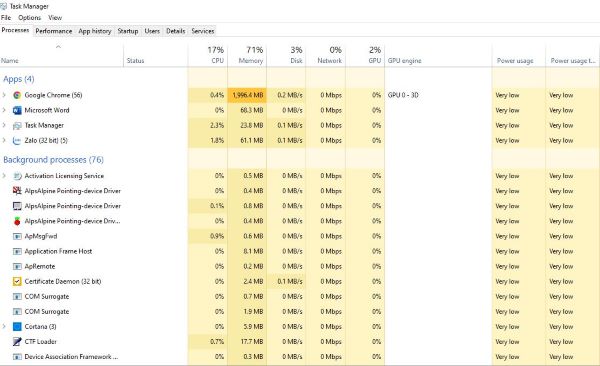Open the Startup tab
Image resolution: width=600 pixels, height=366 pixels.
click(x=127, y=31)
